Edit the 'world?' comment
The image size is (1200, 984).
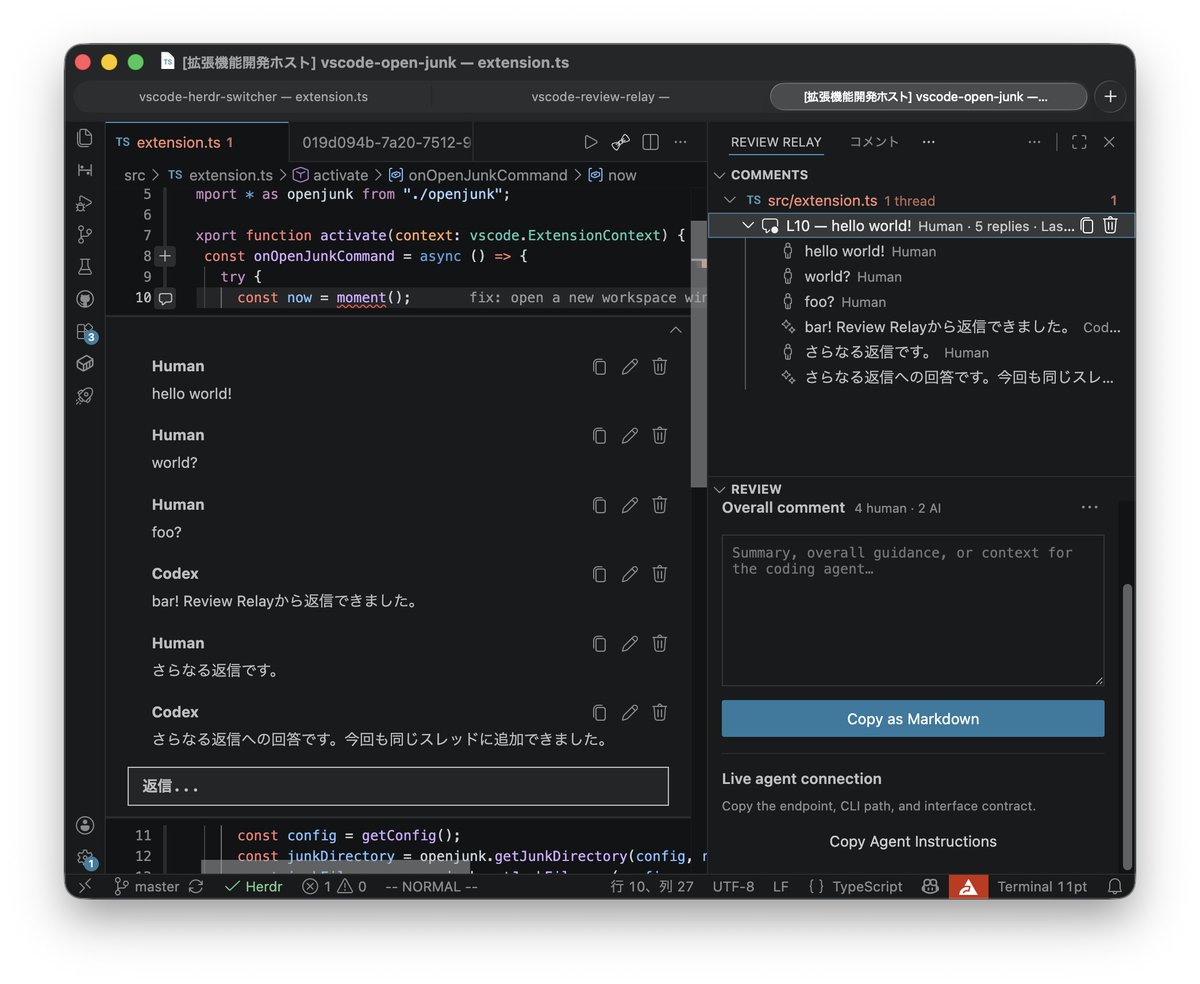629,435
